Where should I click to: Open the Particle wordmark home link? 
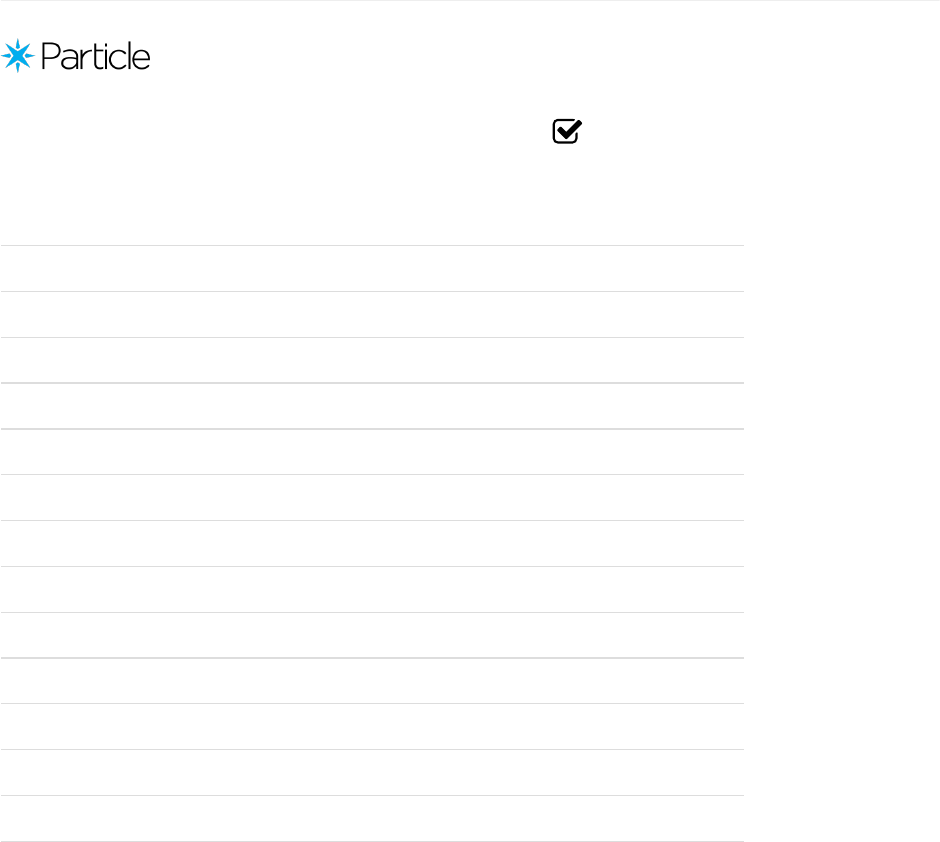[95, 56]
